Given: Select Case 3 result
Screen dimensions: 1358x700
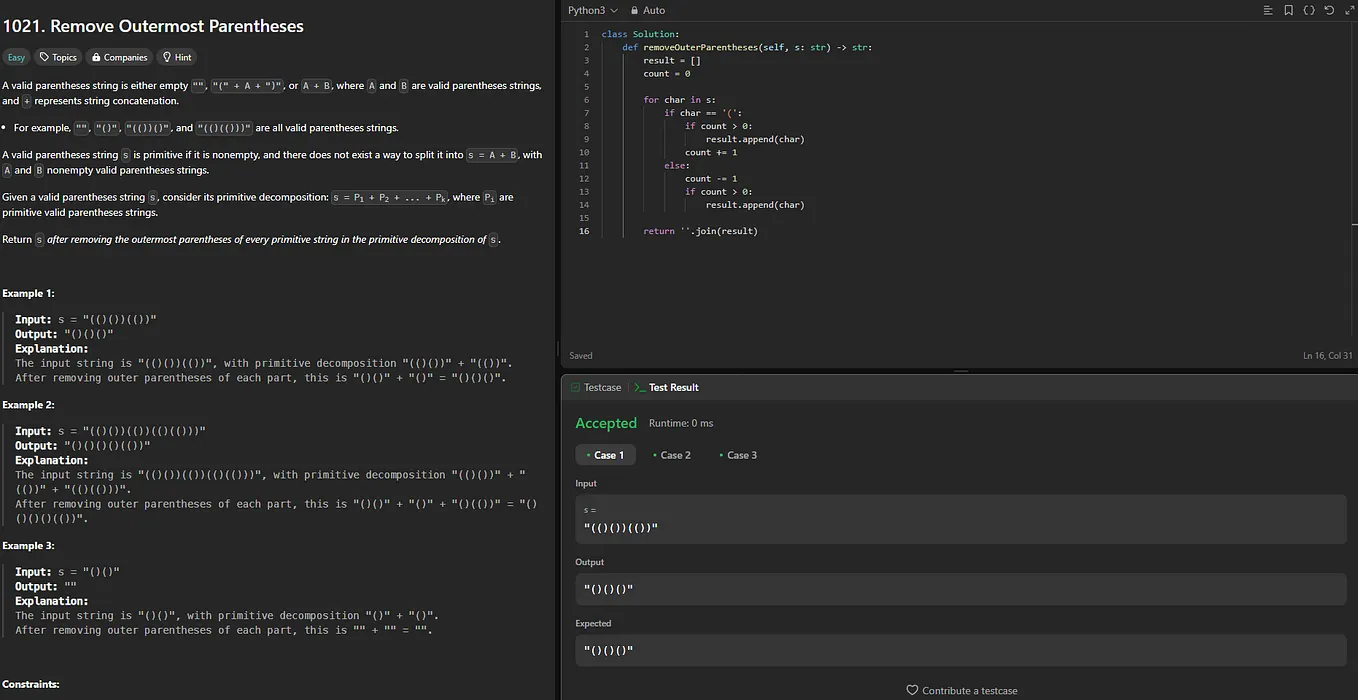Looking at the screenshot, I should (737, 455).
